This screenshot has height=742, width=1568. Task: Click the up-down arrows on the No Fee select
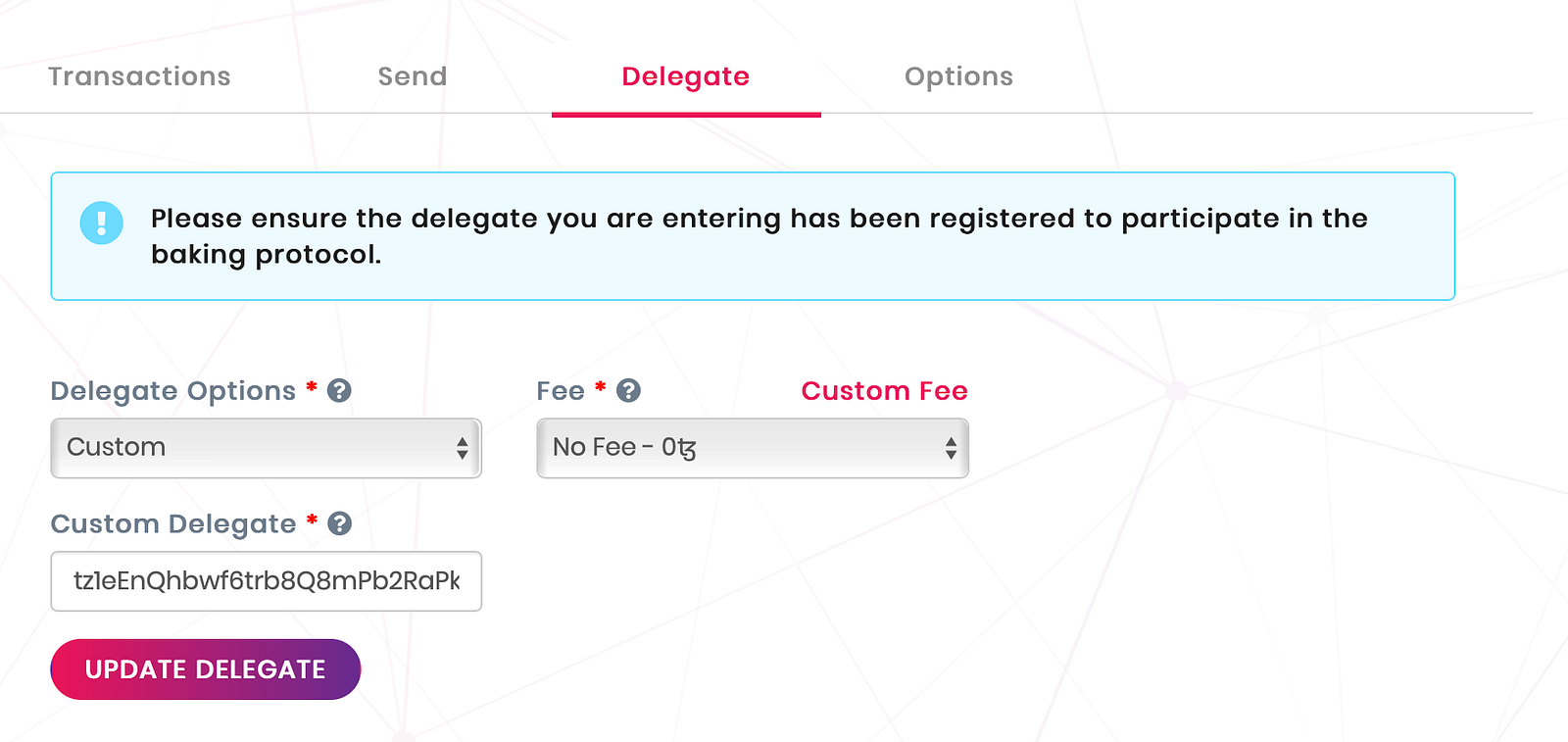pyautogui.click(x=950, y=448)
